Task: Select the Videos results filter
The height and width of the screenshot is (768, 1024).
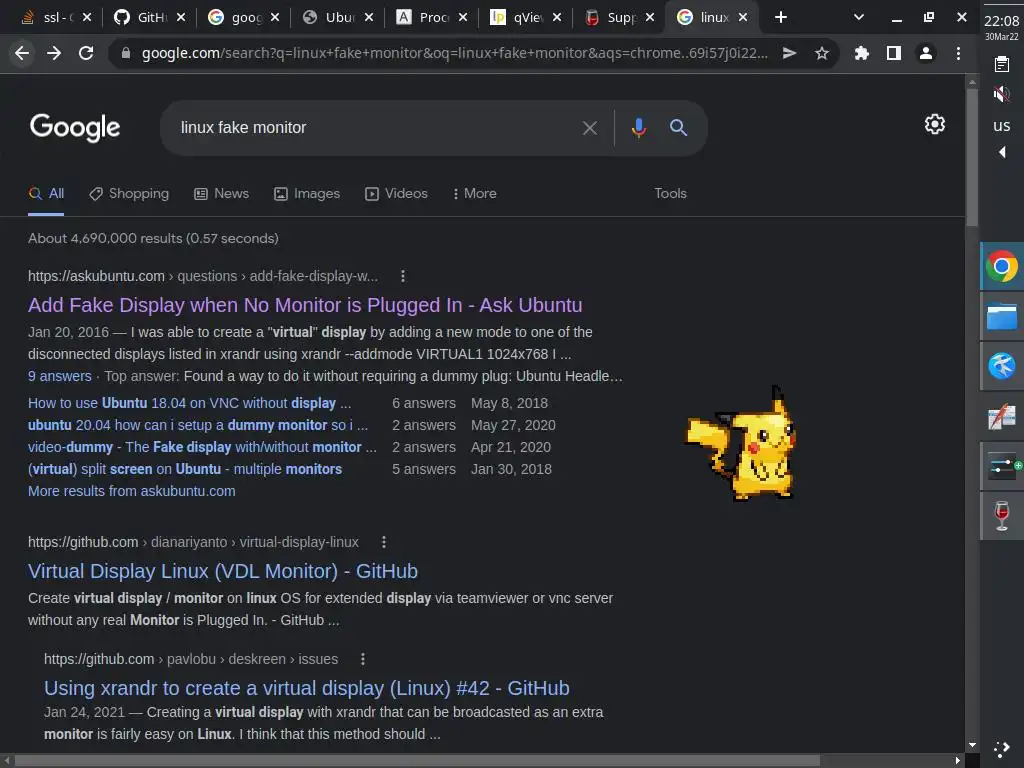Action: (x=396, y=193)
